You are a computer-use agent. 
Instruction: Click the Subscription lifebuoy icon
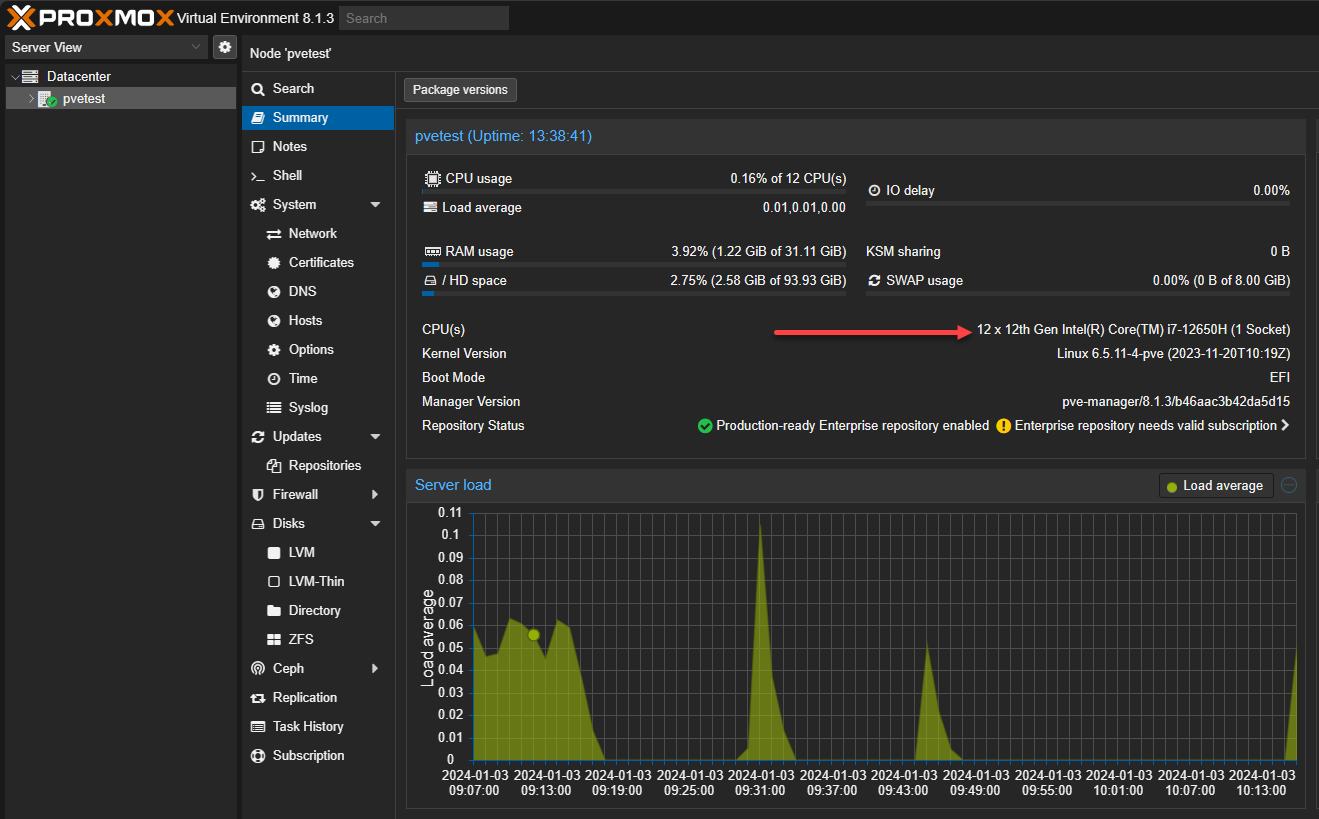coord(257,756)
